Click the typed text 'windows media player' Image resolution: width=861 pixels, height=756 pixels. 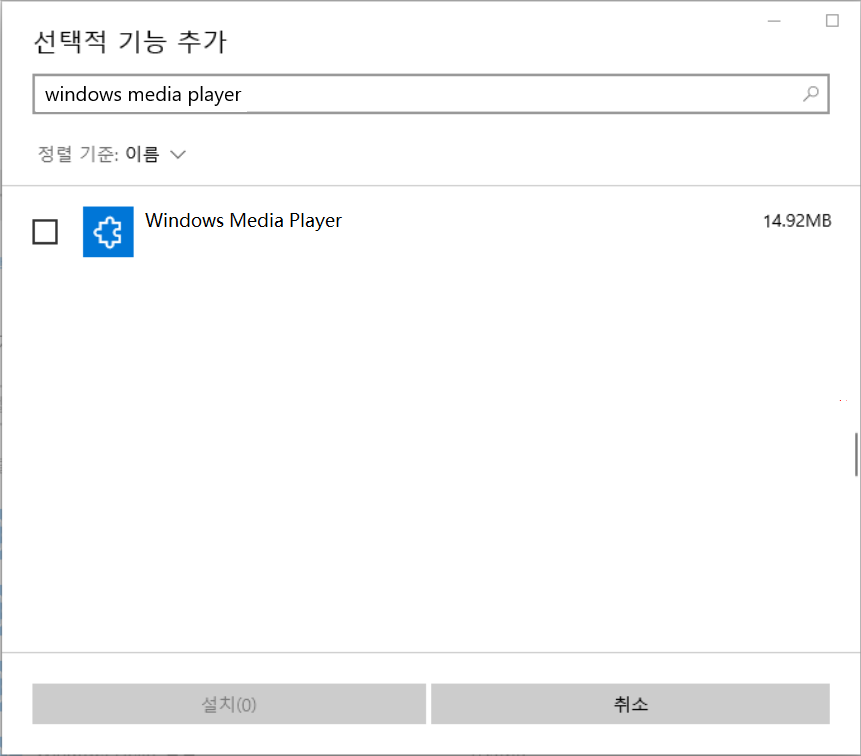tap(143, 95)
